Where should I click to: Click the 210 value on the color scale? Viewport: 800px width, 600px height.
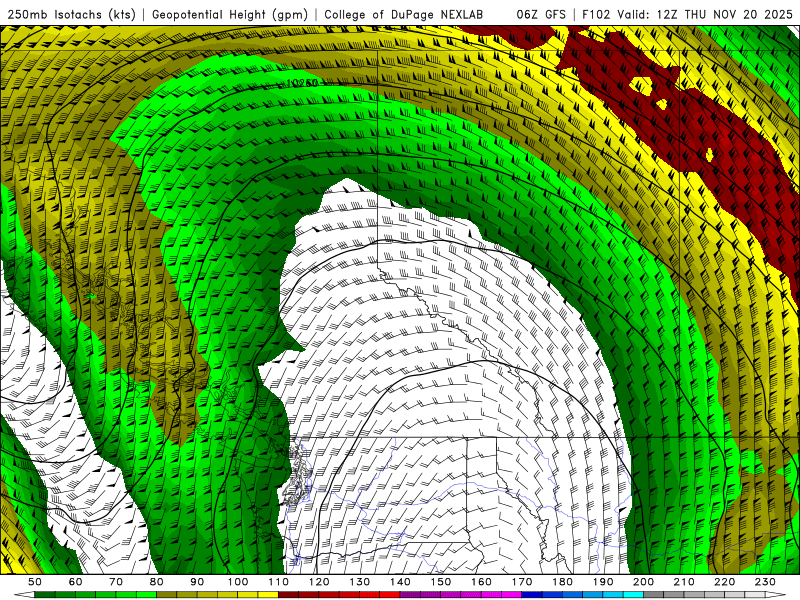click(x=684, y=582)
